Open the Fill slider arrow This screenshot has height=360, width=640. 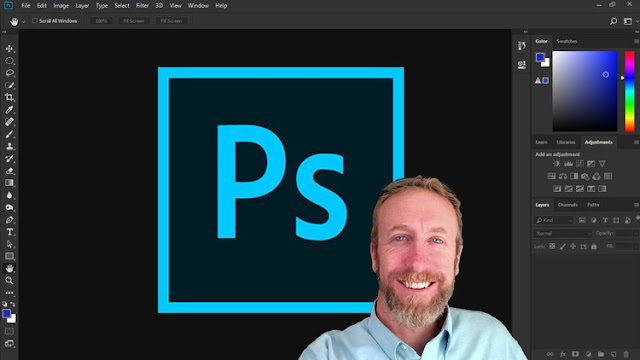(636, 246)
